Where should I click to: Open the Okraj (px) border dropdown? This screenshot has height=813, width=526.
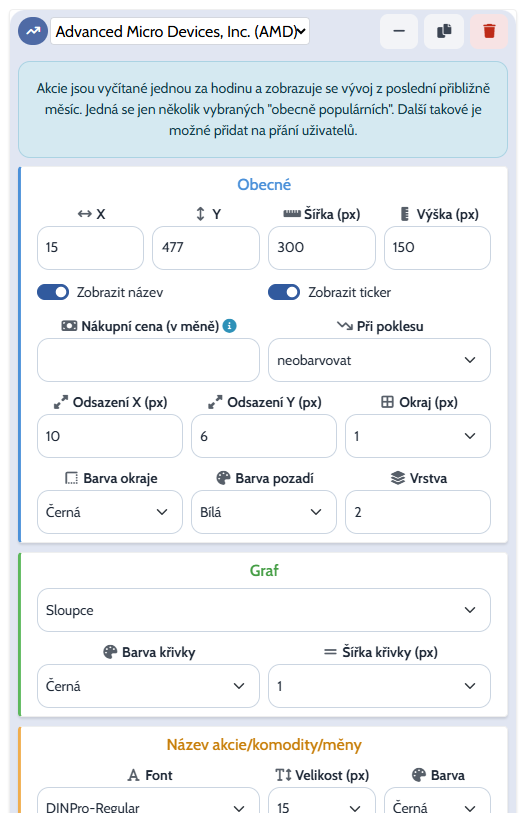click(x=418, y=436)
